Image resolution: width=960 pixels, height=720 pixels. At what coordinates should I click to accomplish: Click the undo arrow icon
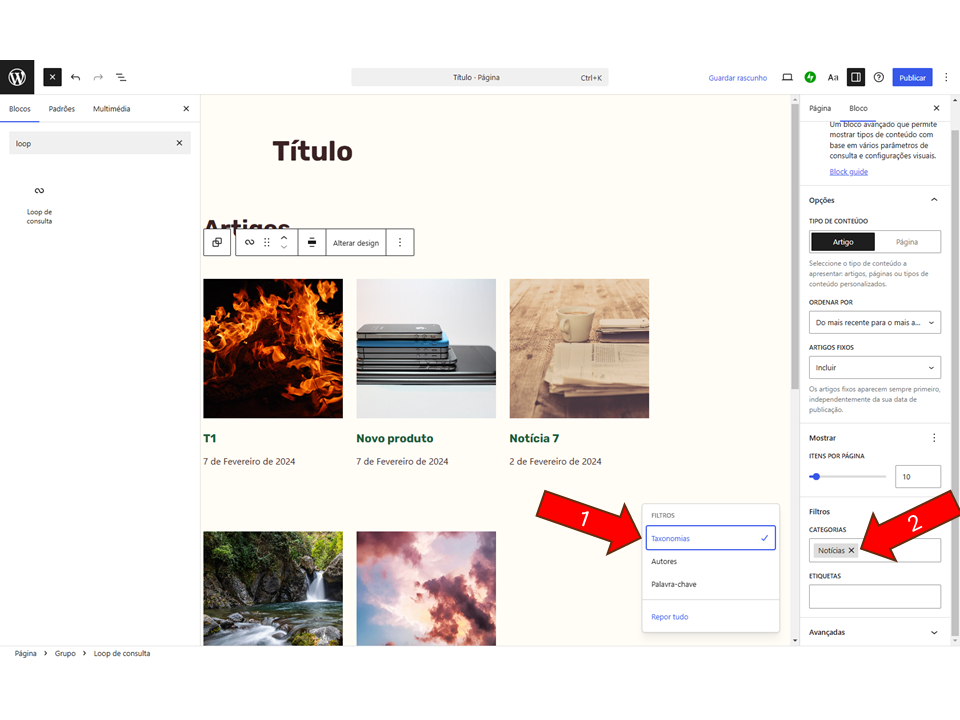pos(75,77)
